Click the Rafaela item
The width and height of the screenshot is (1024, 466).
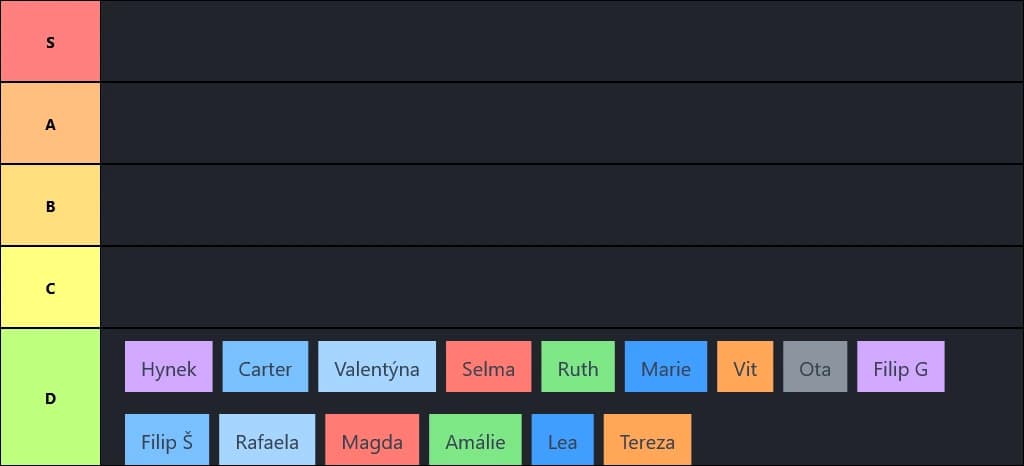pyautogui.click(x=267, y=440)
